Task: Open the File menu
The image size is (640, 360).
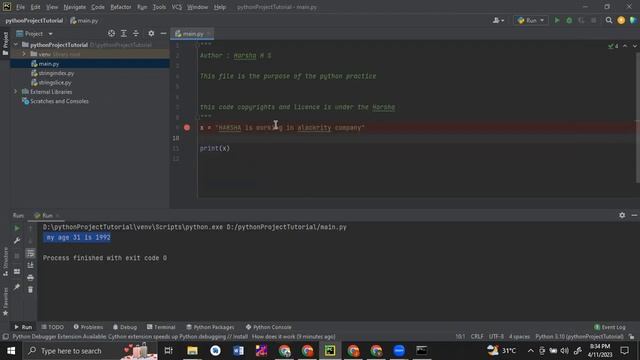Action: point(20,7)
